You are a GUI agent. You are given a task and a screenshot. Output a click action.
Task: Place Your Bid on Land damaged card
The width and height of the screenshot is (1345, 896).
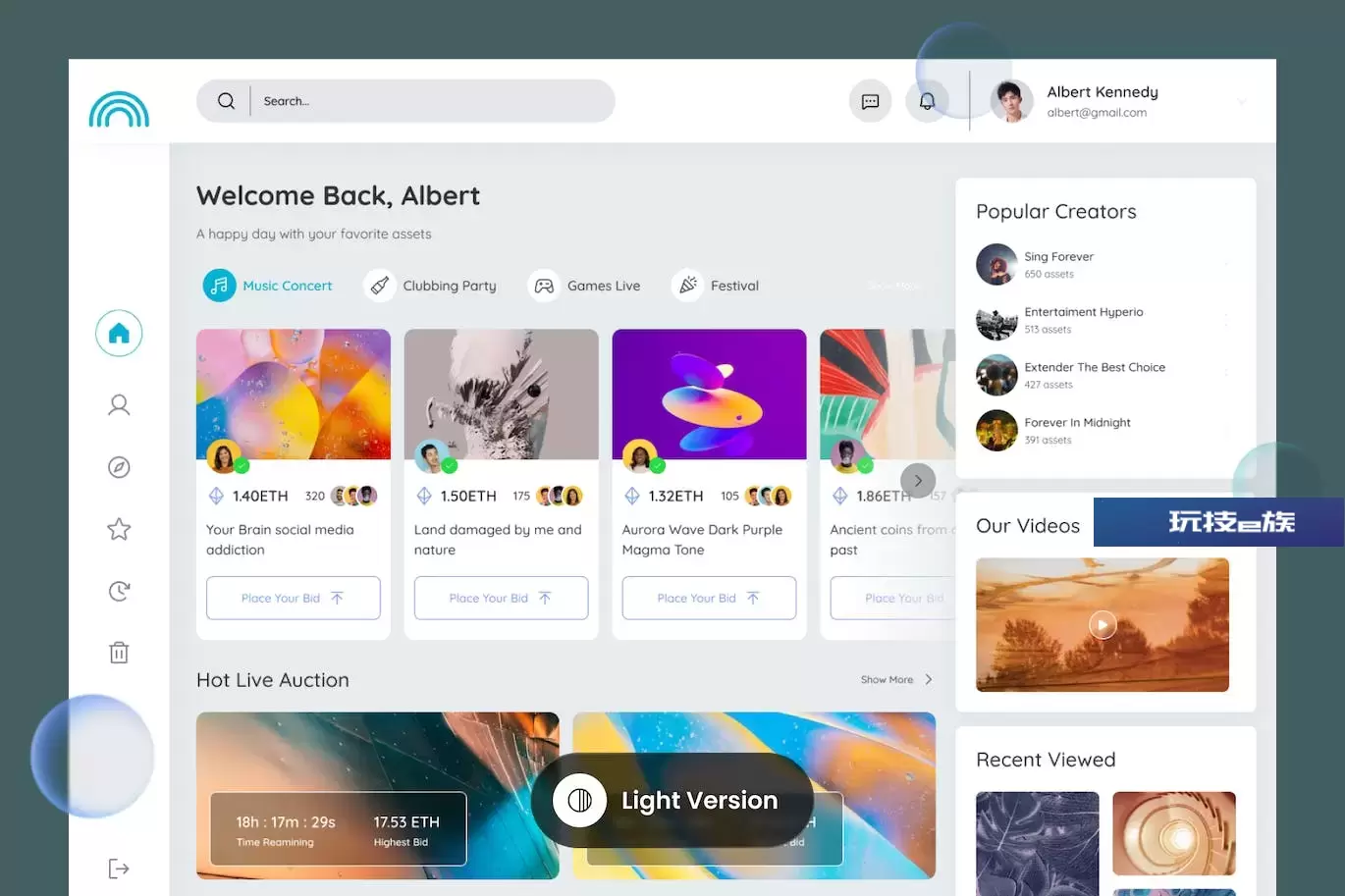click(x=501, y=598)
